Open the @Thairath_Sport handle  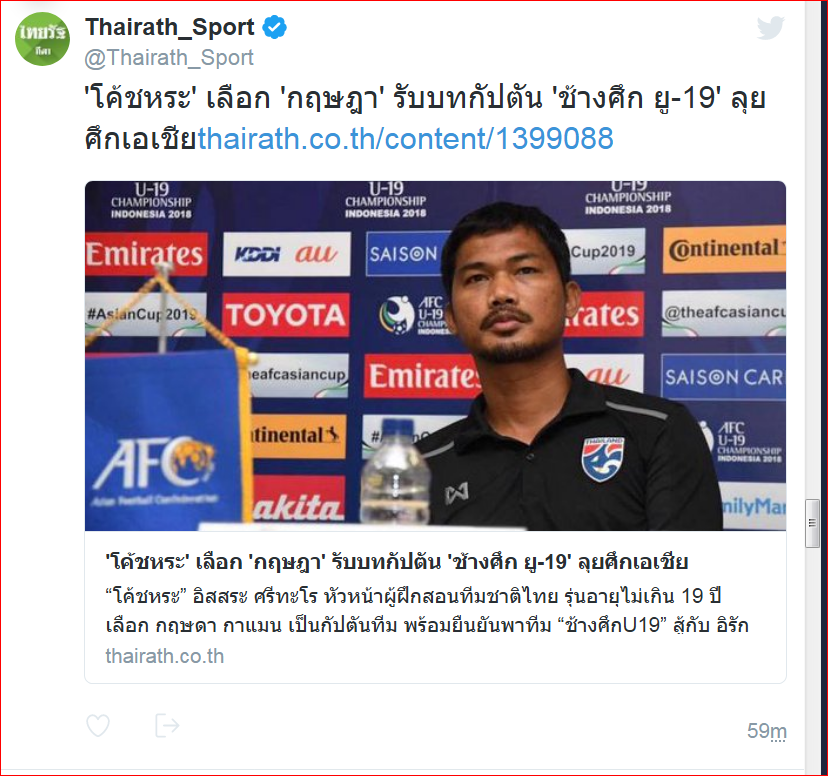169,58
